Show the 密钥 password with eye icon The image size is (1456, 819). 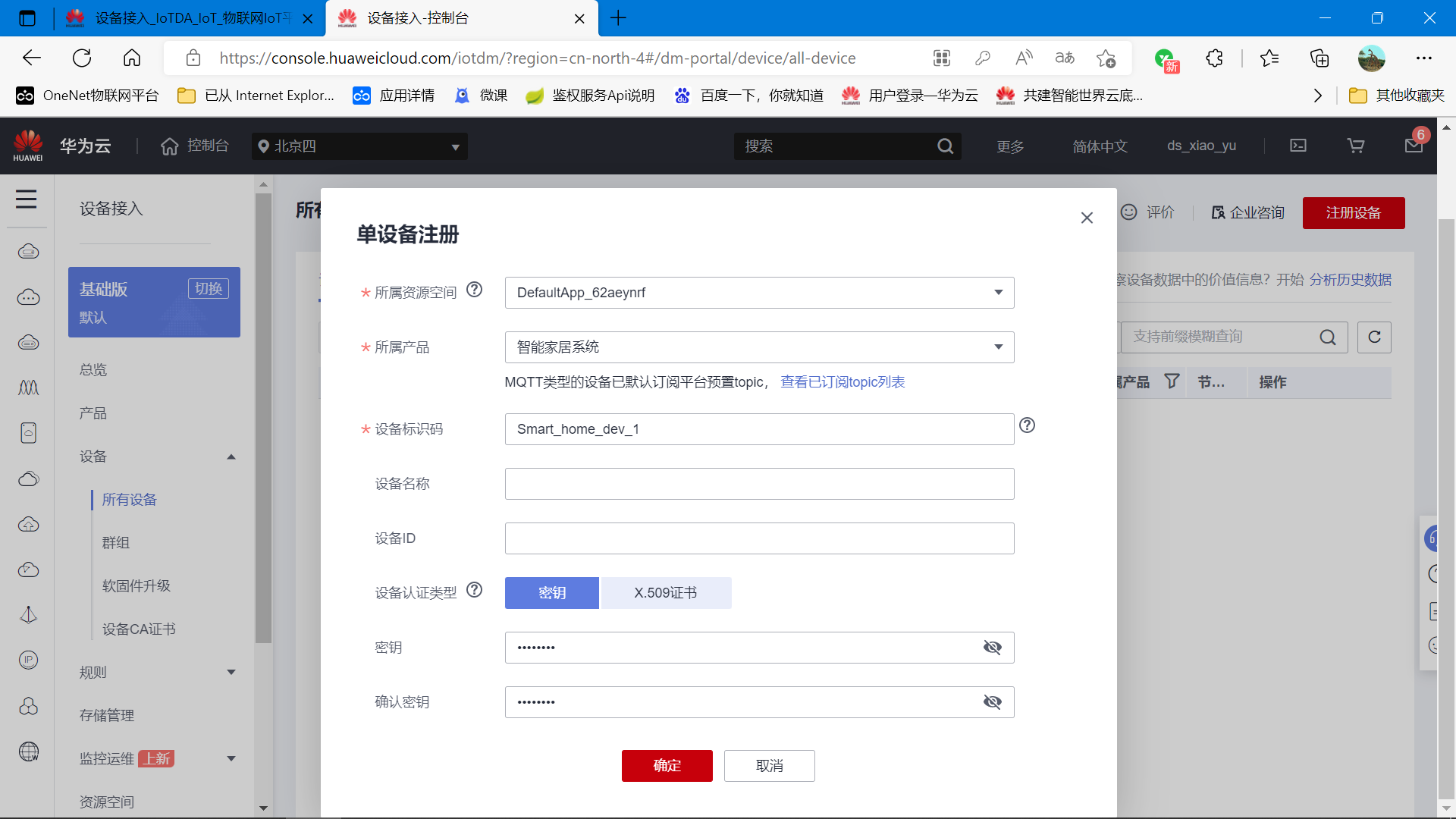[992, 648]
